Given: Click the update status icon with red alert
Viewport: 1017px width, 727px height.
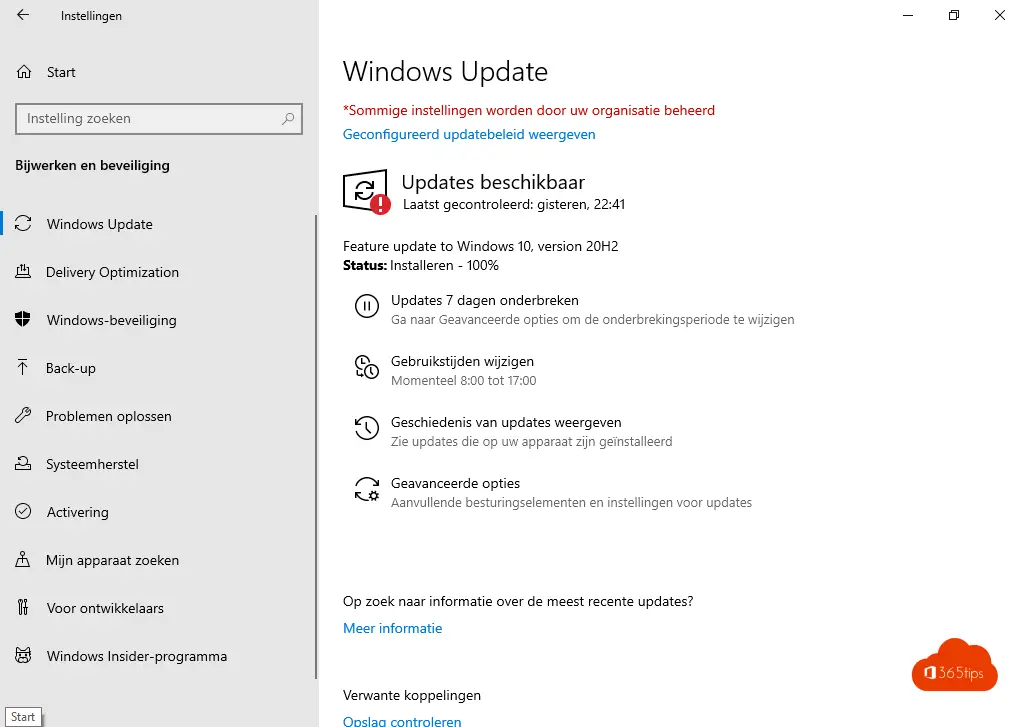Looking at the screenshot, I should (x=366, y=191).
